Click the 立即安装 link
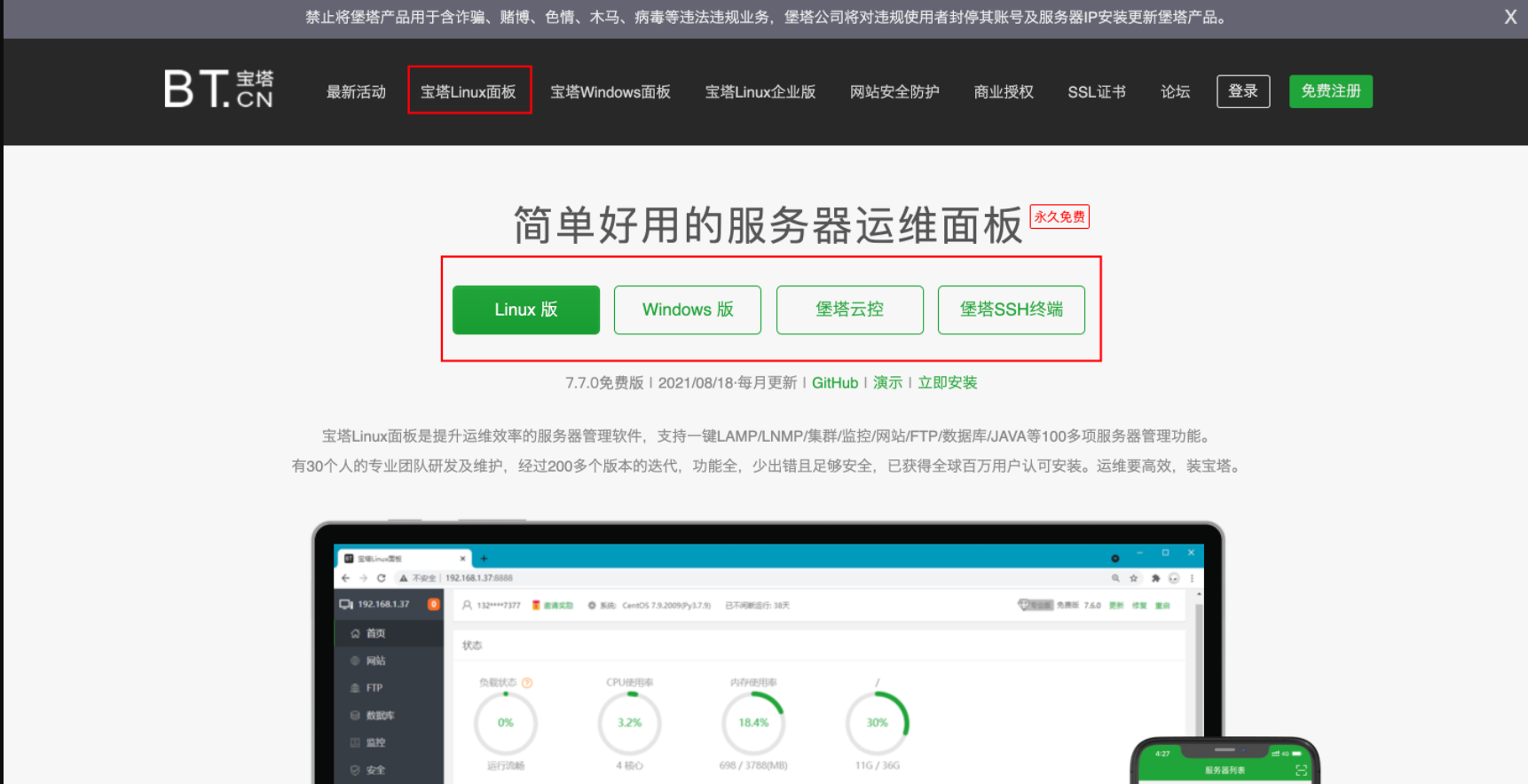Viewport: 1528px width, 784px height. (x=948, y=382)
